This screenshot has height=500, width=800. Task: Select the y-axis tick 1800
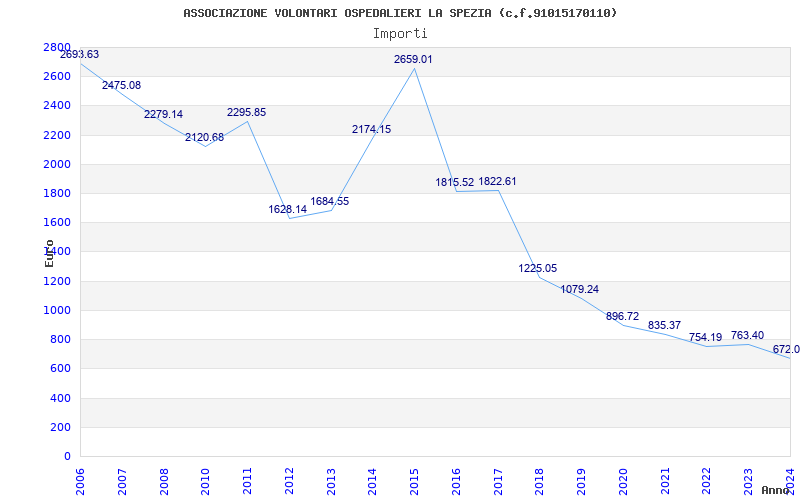(57, 193)
